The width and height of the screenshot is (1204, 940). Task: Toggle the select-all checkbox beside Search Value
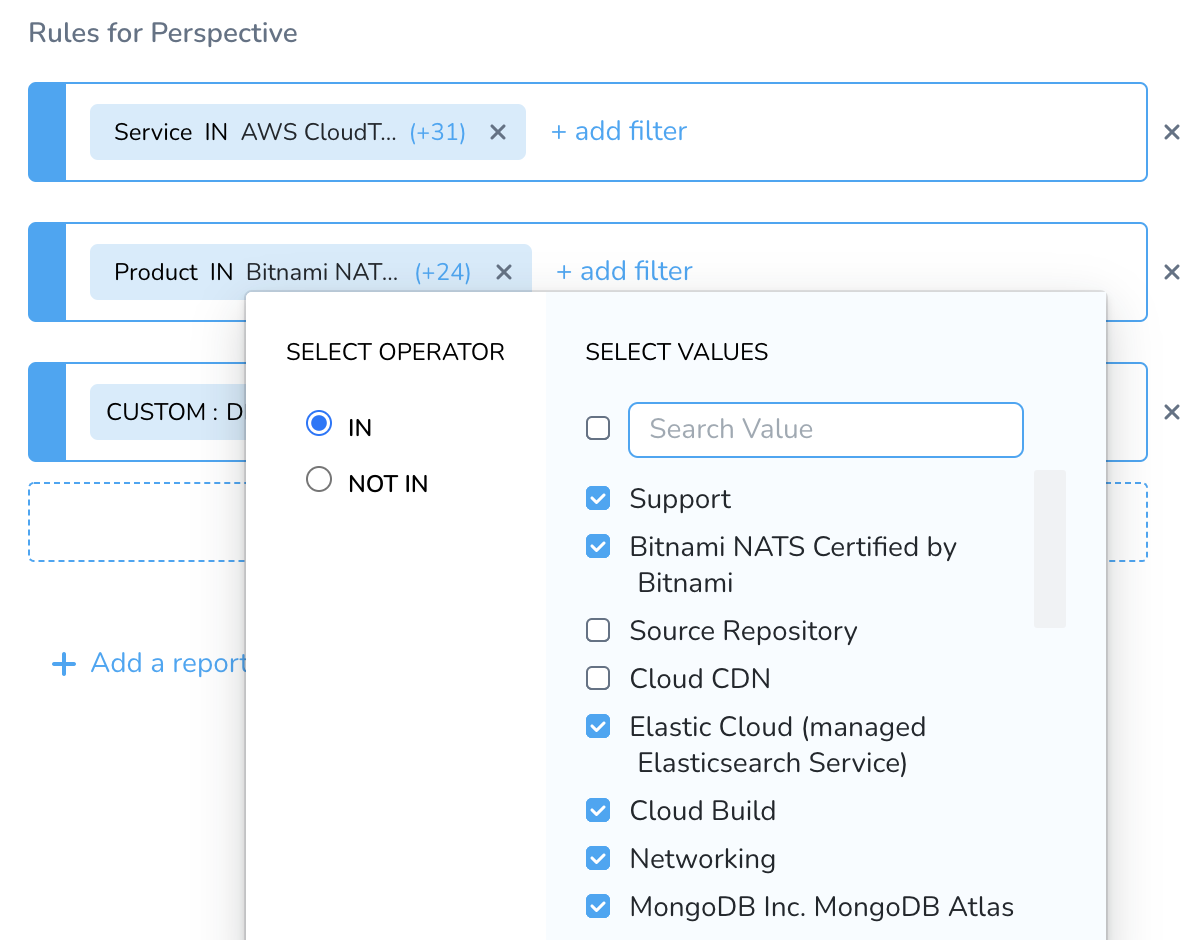pyautogui.click(x=598, y=429)
